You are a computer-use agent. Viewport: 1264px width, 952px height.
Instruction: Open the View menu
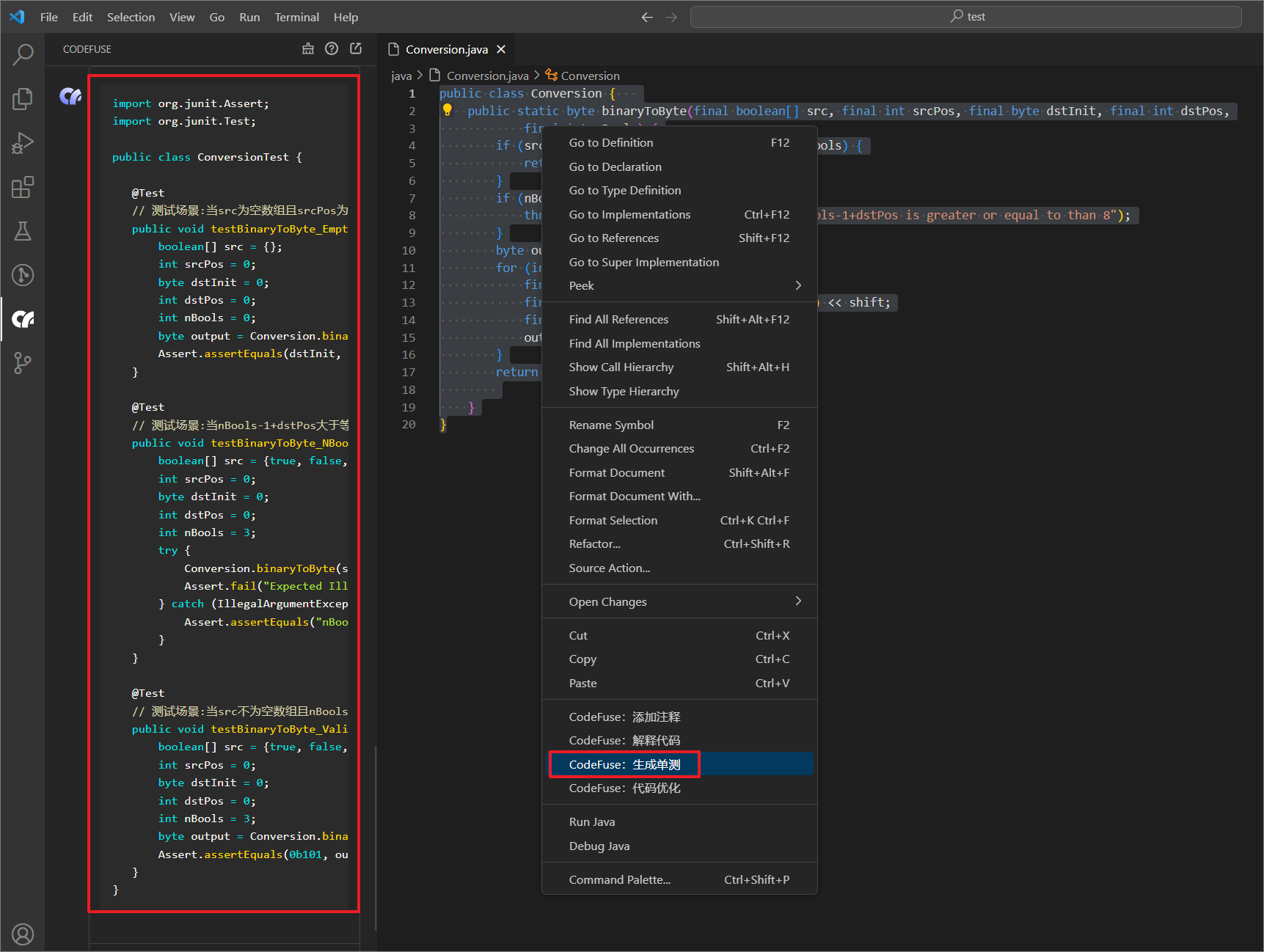(x=182, y=17)
